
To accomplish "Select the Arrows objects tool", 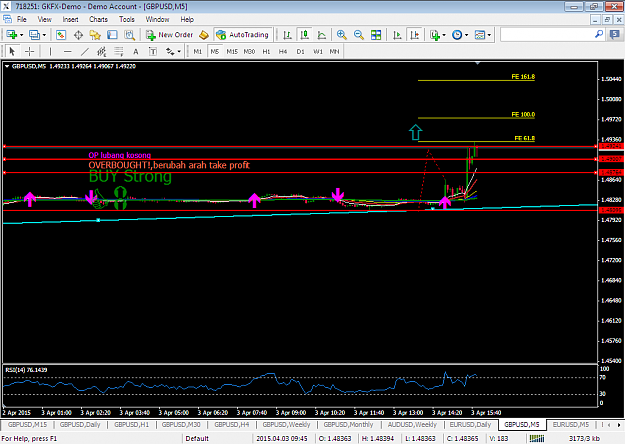I will pos(170,51).
